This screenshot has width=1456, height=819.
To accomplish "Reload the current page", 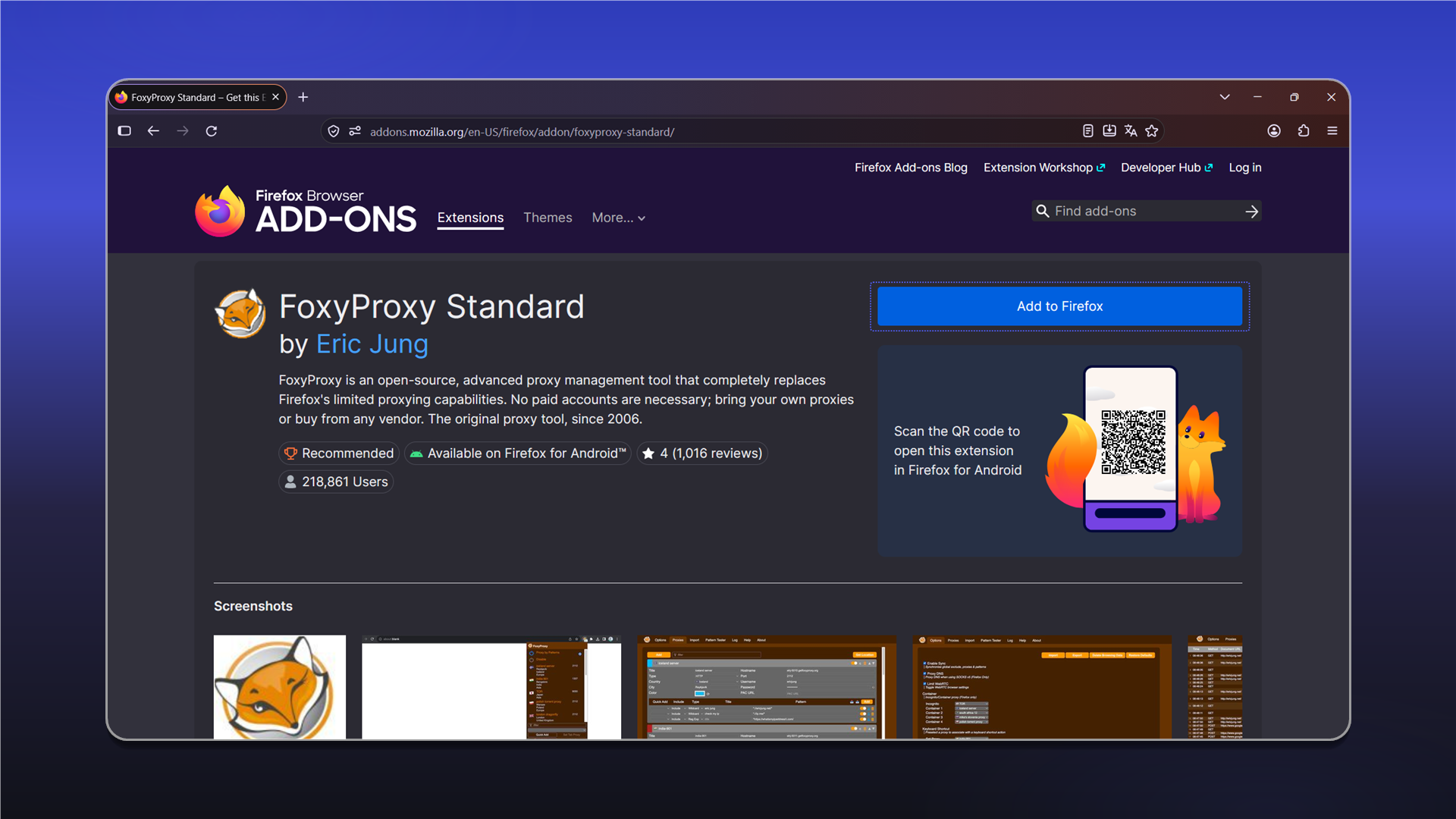I will (x=212, y=131).
